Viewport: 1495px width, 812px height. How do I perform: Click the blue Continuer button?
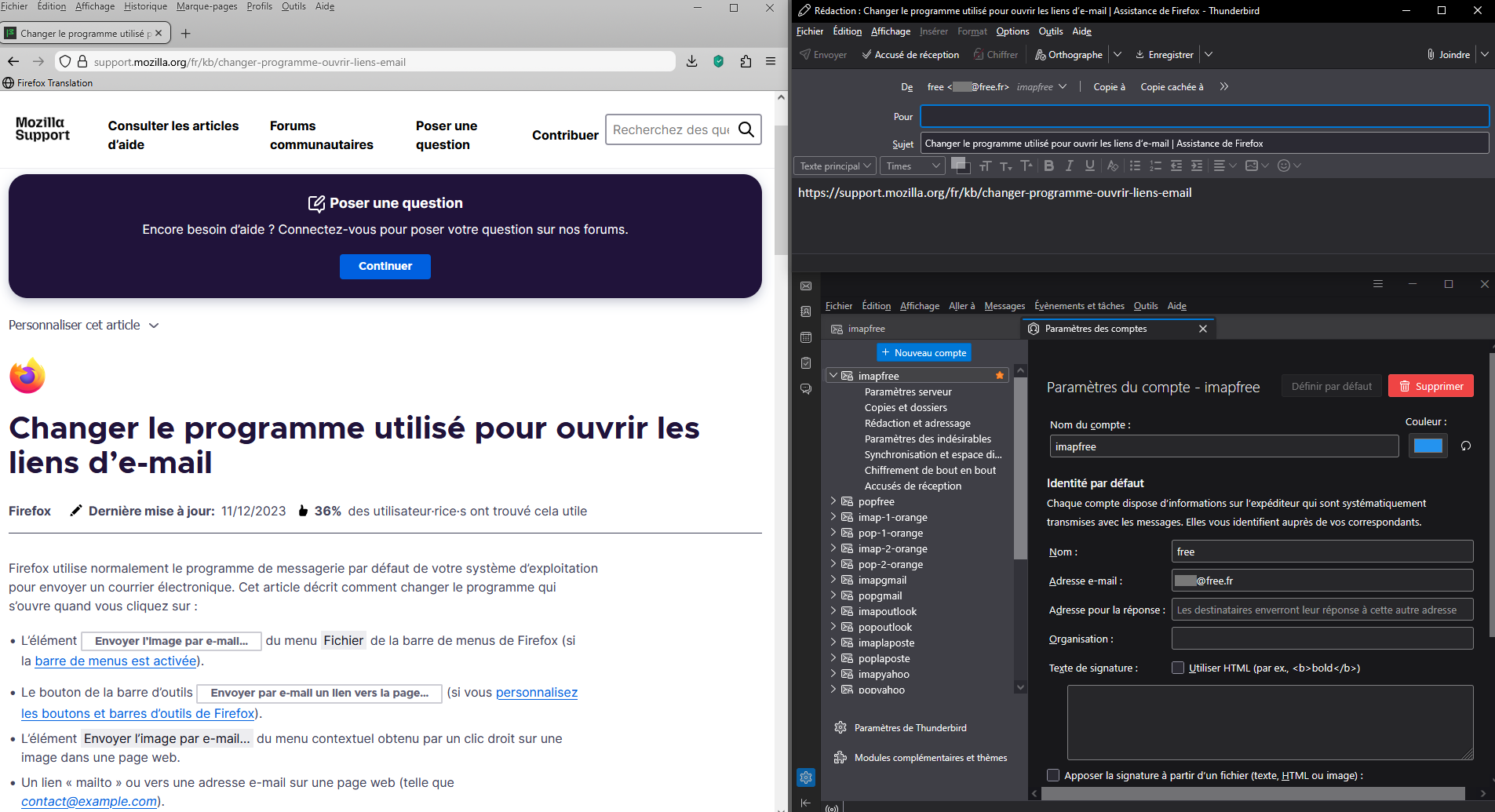tap(385, 266)
